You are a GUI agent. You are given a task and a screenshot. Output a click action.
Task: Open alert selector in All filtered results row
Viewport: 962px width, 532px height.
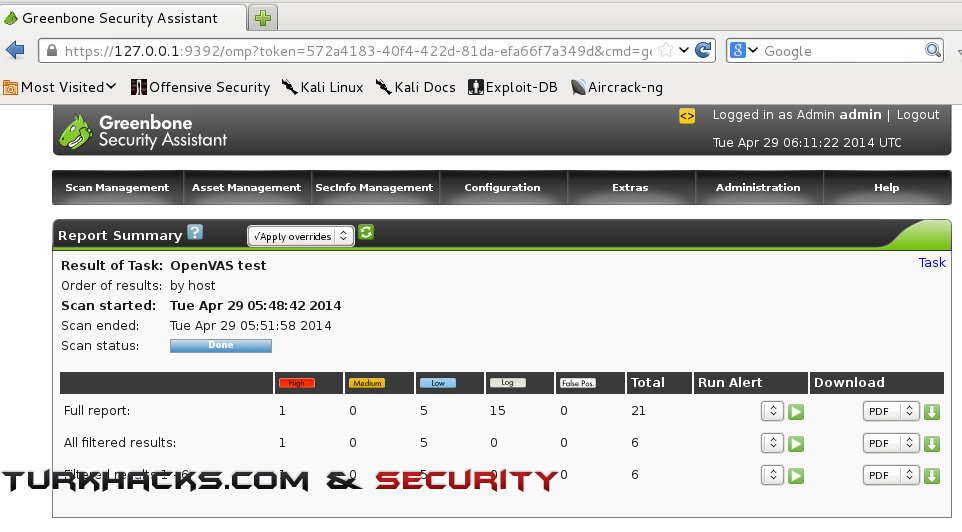(x=772, y=443)
